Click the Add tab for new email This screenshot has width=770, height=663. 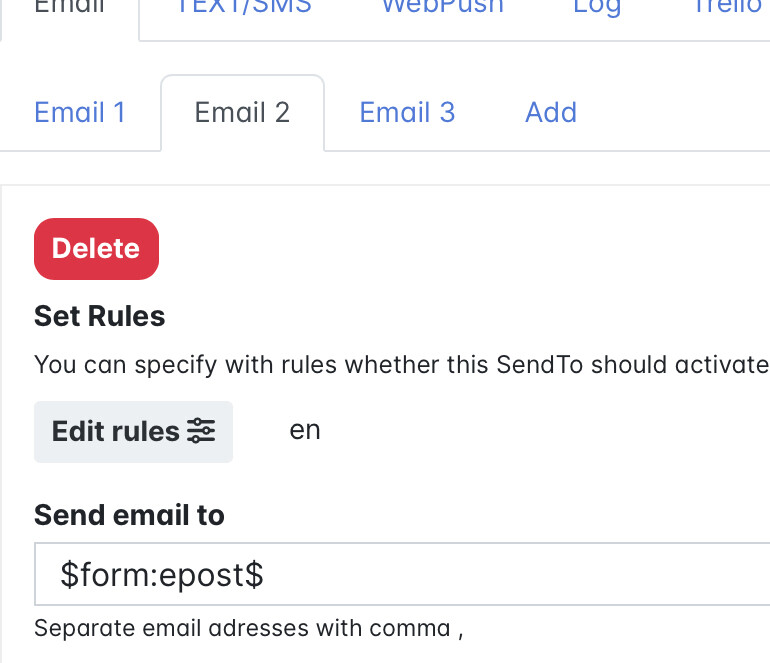[x=551, y=112]
